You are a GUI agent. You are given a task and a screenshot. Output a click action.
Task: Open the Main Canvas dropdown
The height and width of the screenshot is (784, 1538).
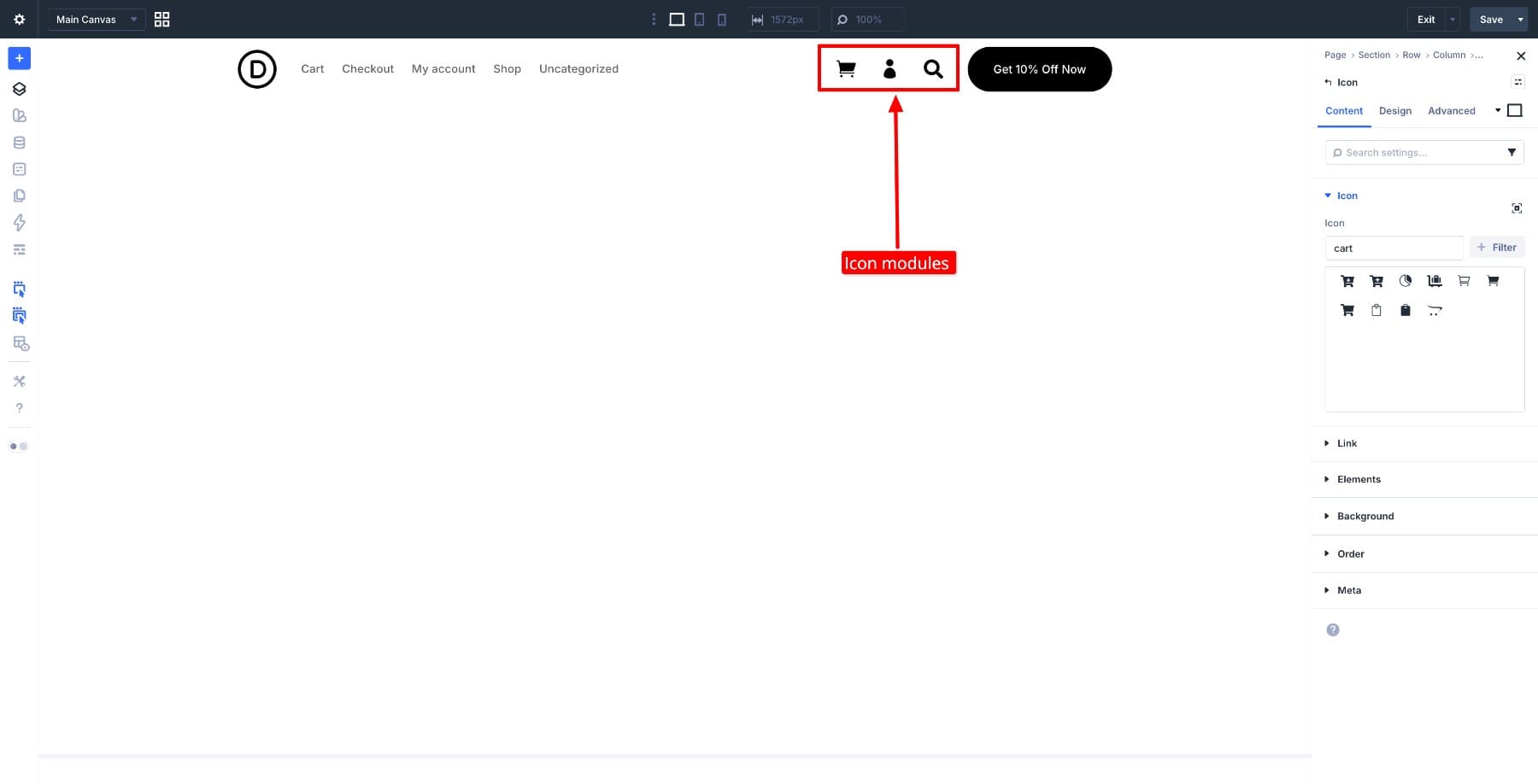pos(96,19)
